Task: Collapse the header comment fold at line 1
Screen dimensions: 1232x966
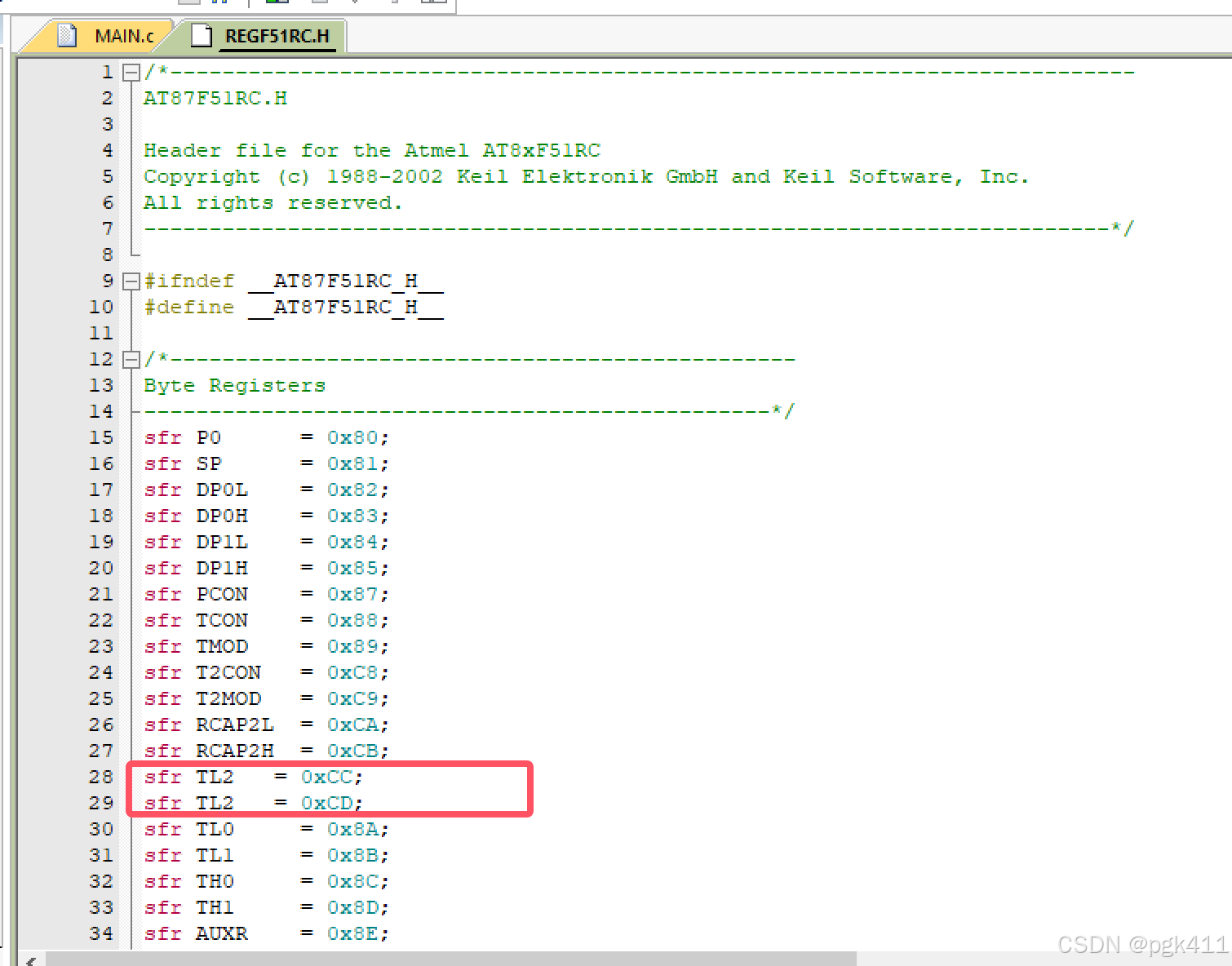Action: pyautogui.click(x=131, y=72)
